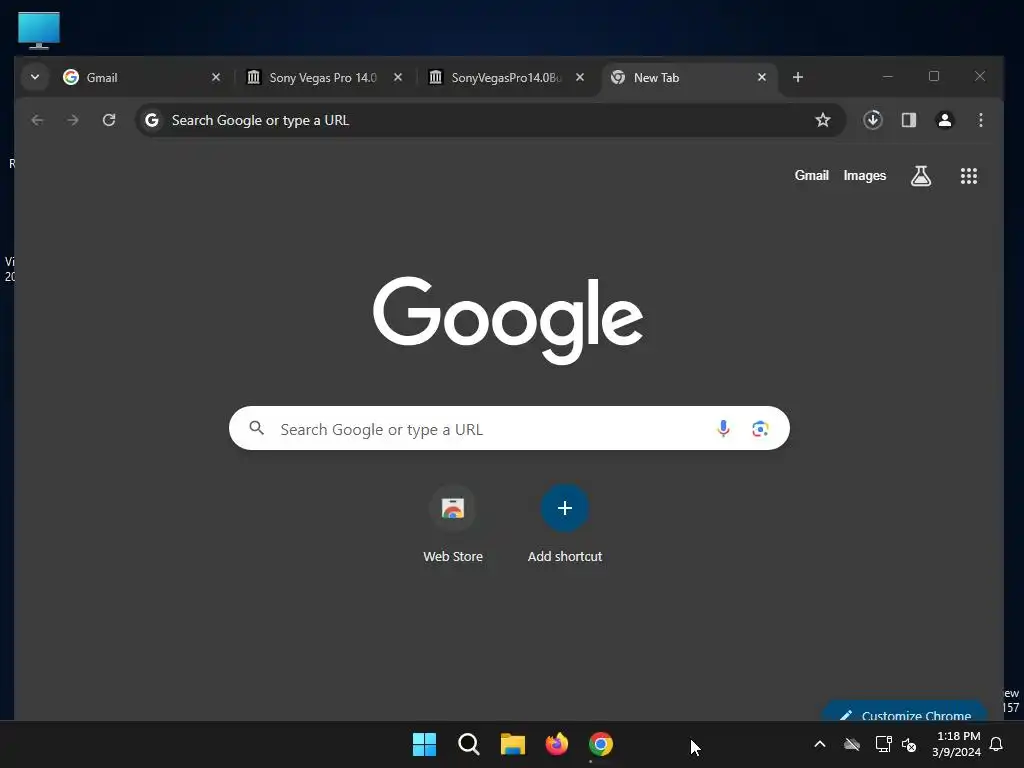Viewport: 1024px width, 768px height.
Task: Switch to the Sony Vegas Pro 14.0 tab
Action: [325, 77]
